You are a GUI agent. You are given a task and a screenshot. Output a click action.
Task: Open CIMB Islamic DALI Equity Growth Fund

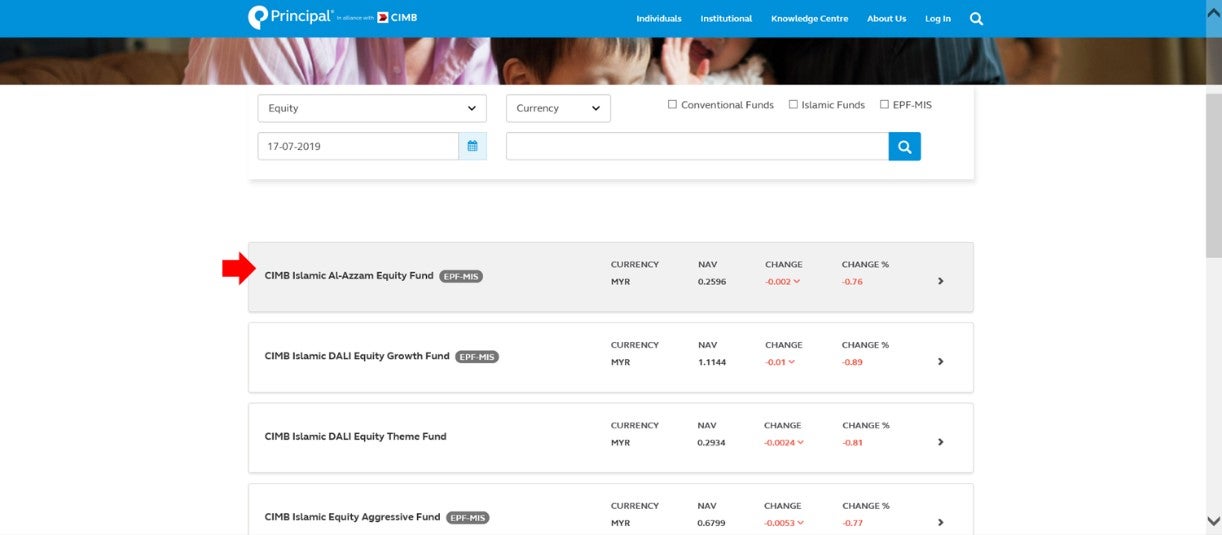pos(357,356)
